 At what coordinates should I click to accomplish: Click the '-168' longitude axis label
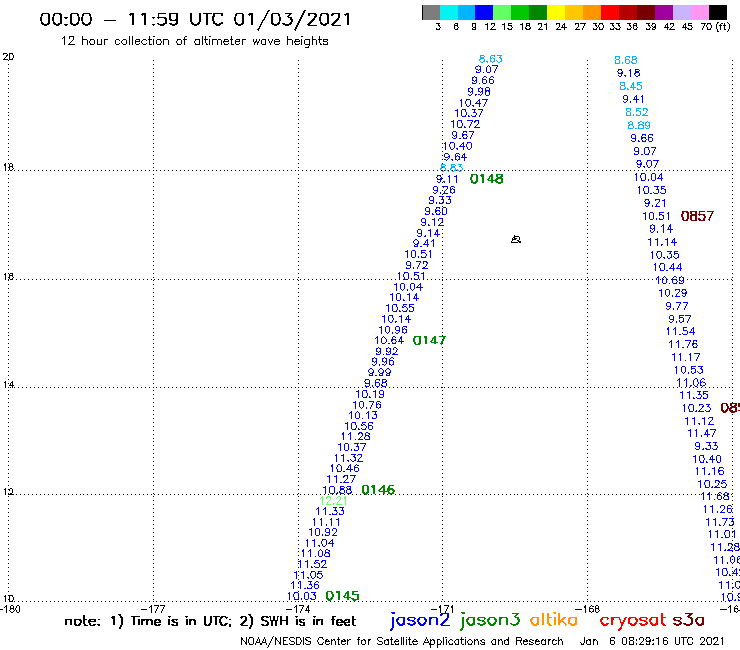pyautogui.click(x=587, y=609)
